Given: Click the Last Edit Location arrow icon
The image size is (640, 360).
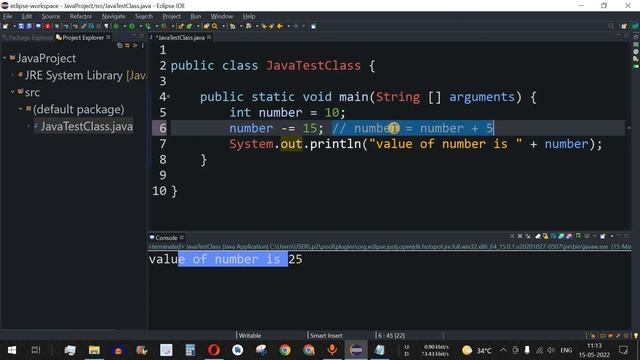Looking at the screenshot, I should [264, 26].
